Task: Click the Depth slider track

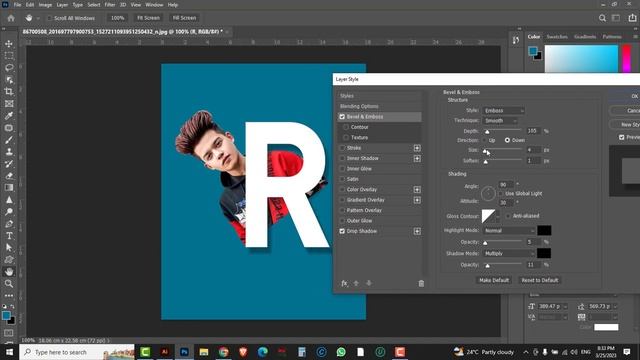Action: click(x=503, y=131)
